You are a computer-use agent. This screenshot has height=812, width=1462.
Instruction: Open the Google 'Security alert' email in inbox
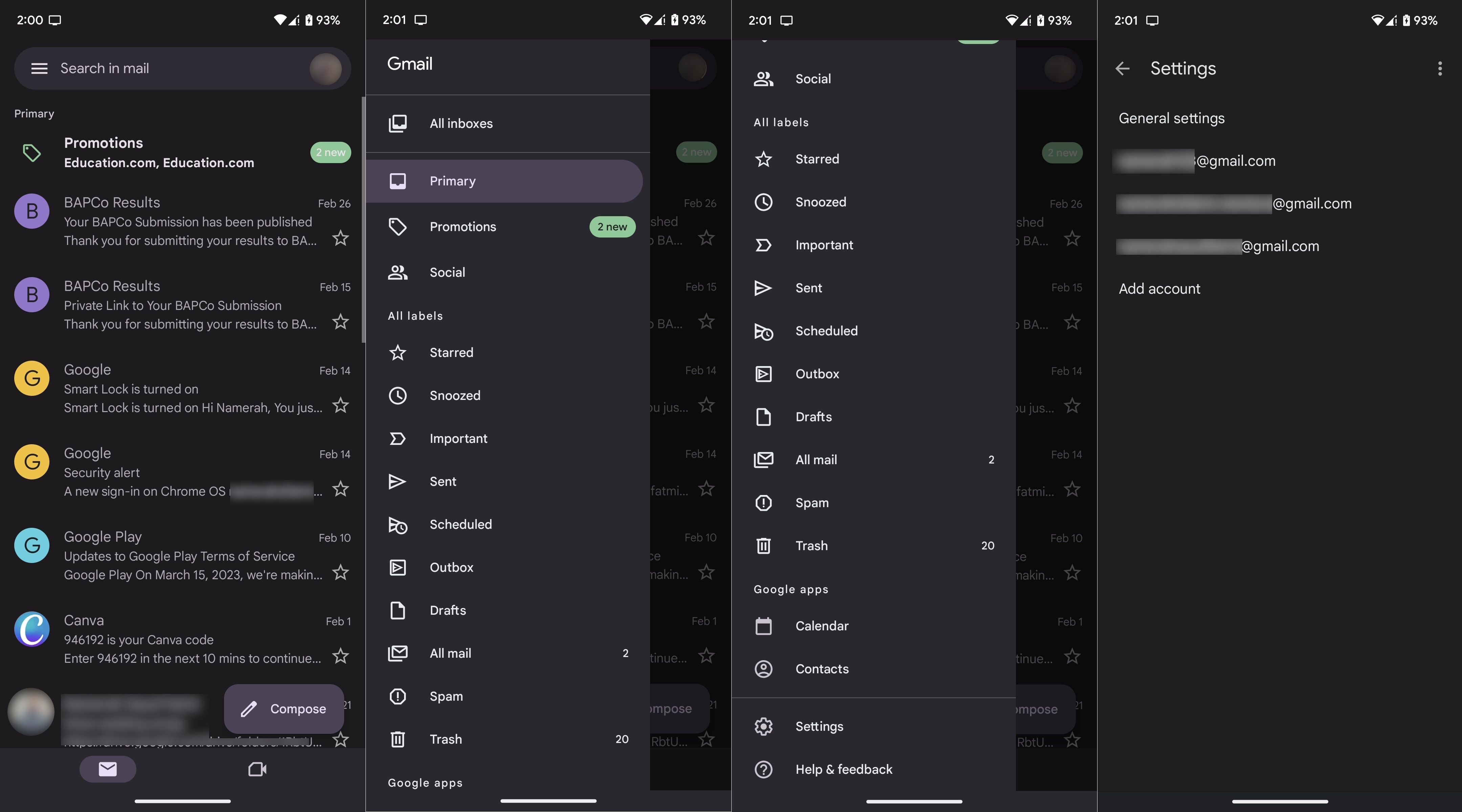click(183, 472)
